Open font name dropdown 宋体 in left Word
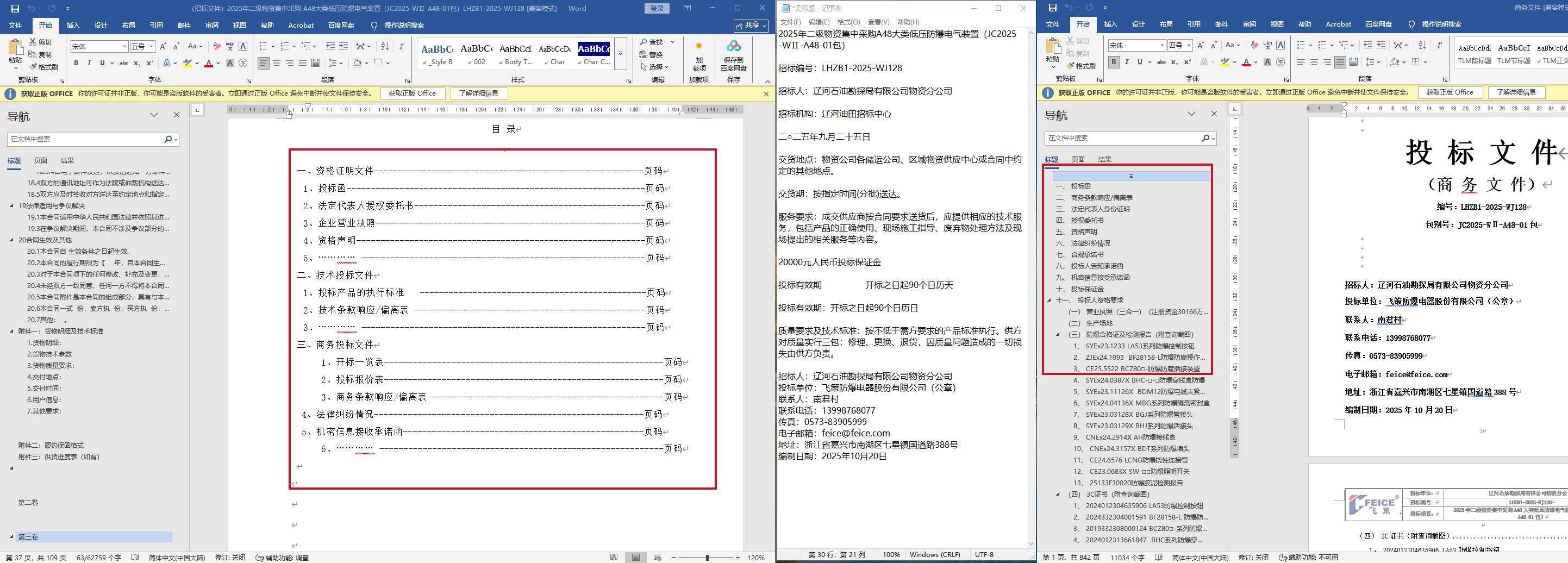Screen dimensions: 1568x563 click(125, 46)
